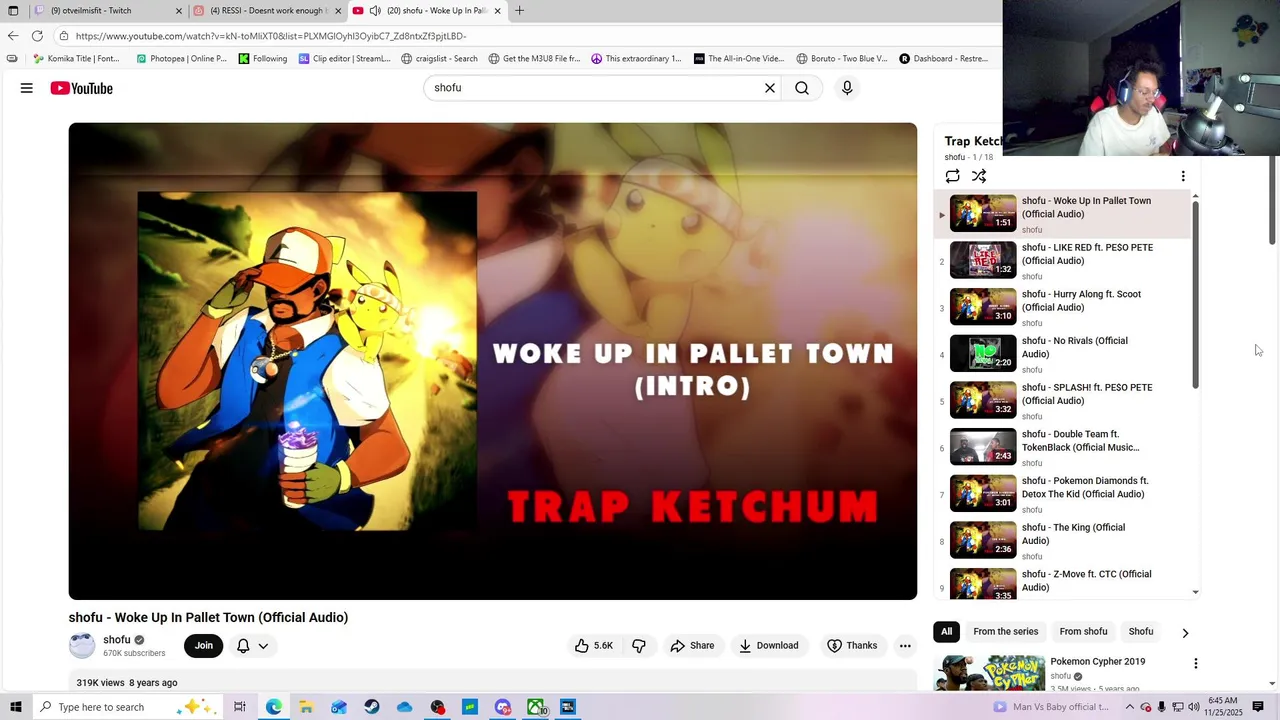This screenshot has width=1280, height=720.
Task: Close the RESSI browser tab
Action: (338, 11)
